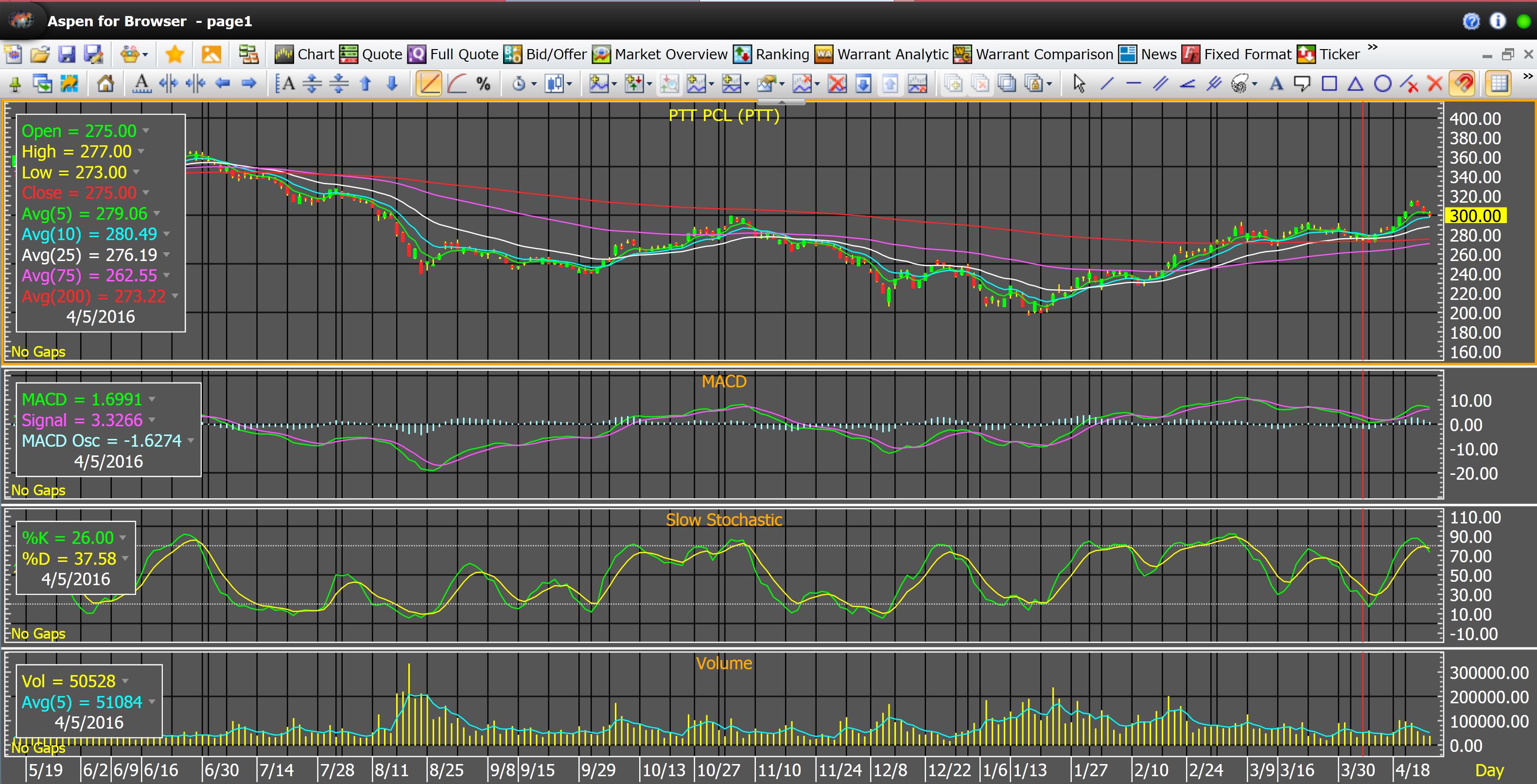Select the parallel lines drawing tool
The height and width of the screenshot is (784, 1537).
pos(1160,84)
